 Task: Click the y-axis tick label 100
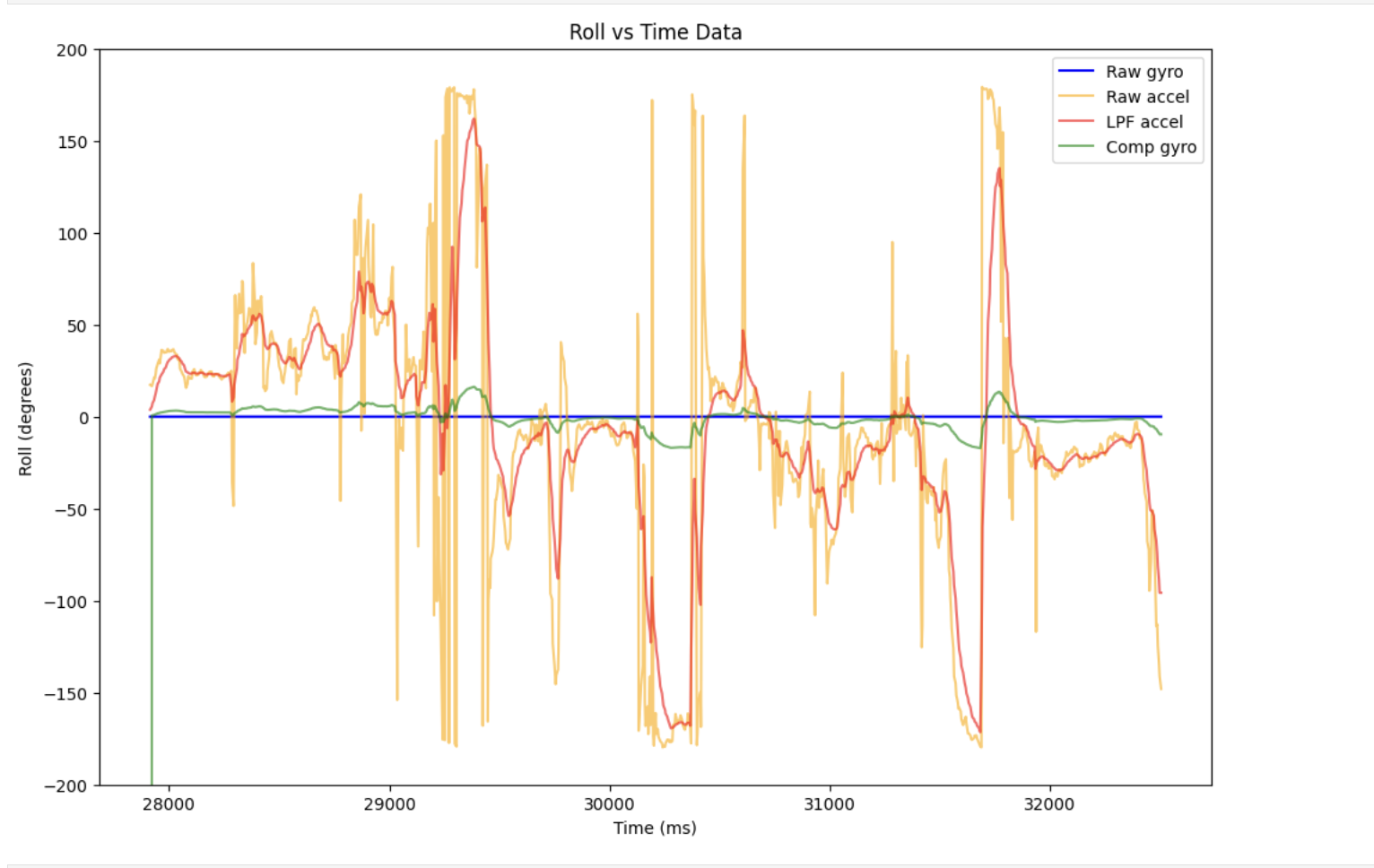[x=72, y=234]
